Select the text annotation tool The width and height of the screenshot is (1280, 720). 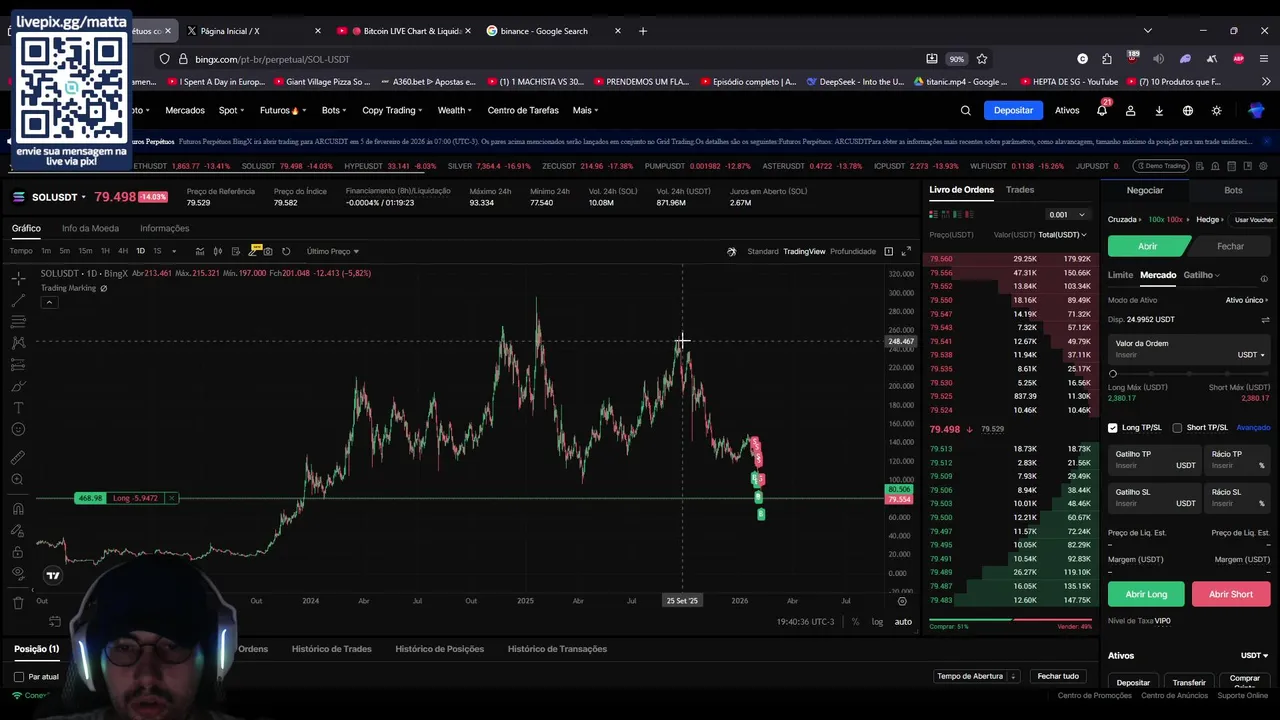[18, 407]
